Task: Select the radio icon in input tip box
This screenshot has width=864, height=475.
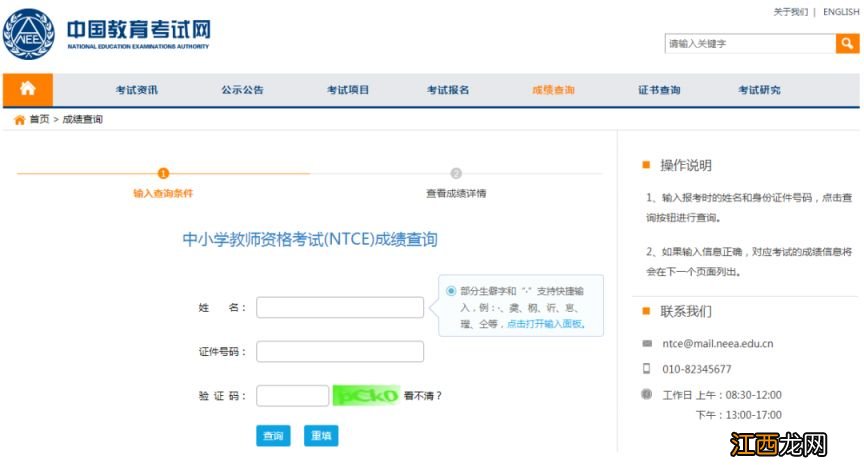Action: (x=451, y=291)
